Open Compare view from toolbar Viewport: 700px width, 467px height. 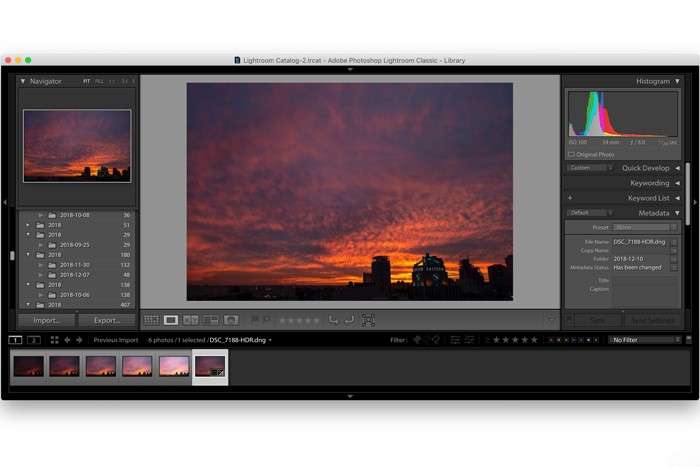[191, 320]
